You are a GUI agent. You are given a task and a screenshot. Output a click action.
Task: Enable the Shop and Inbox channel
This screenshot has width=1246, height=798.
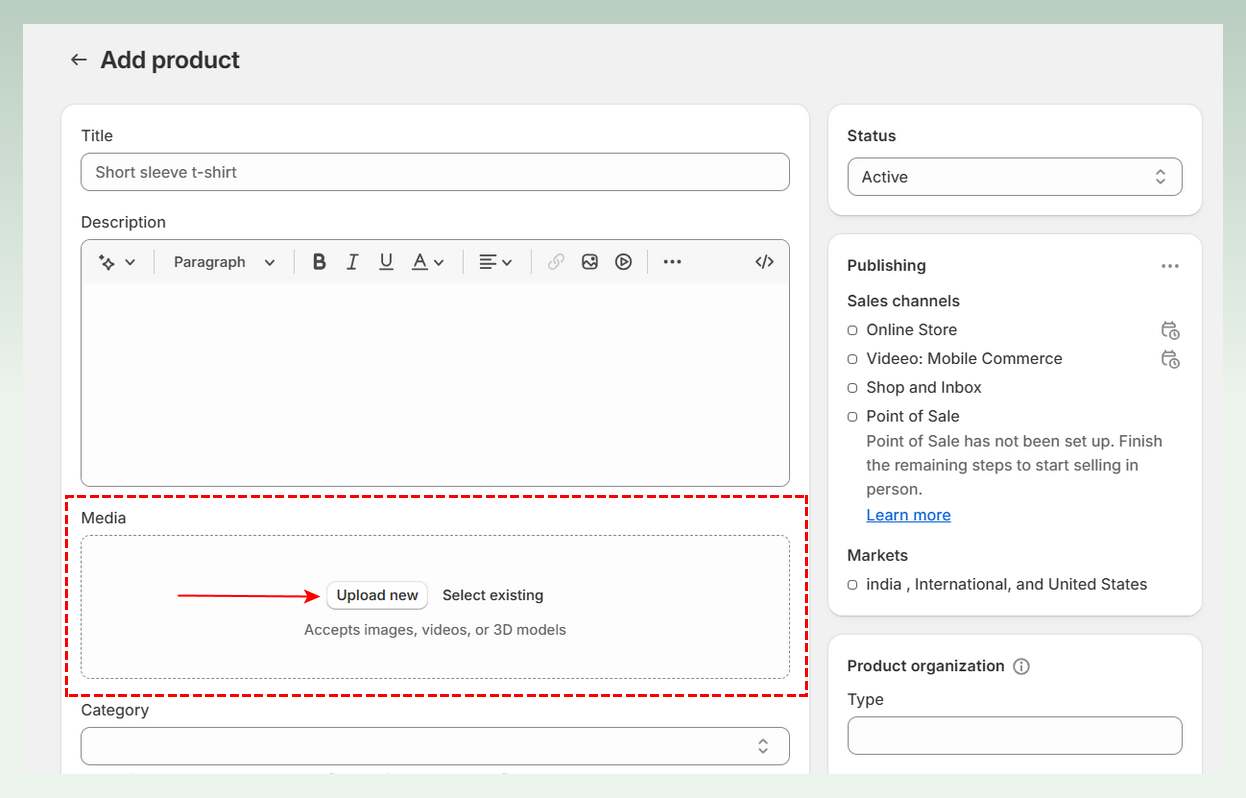click(852, 388)
